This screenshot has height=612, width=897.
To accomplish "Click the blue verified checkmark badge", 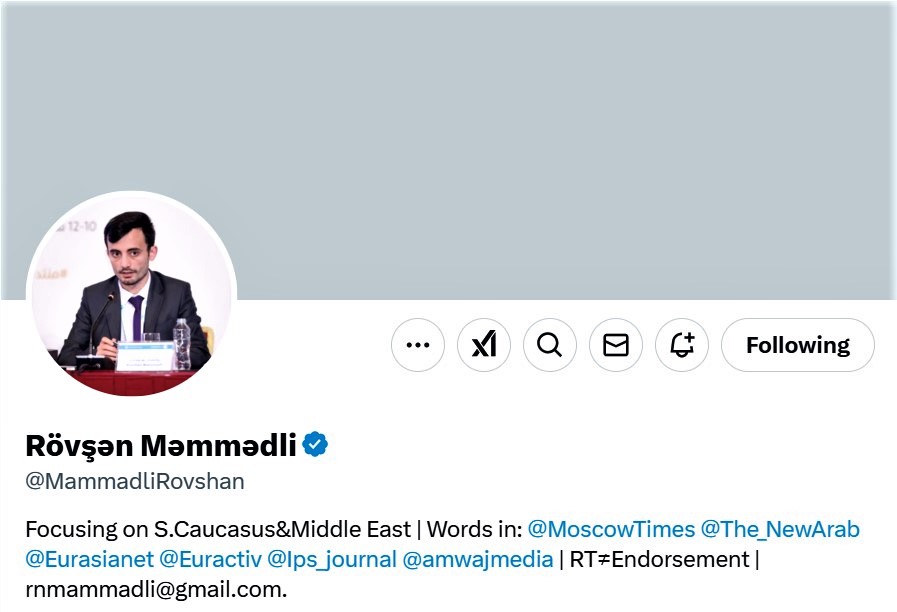I will tap(315, 444).
